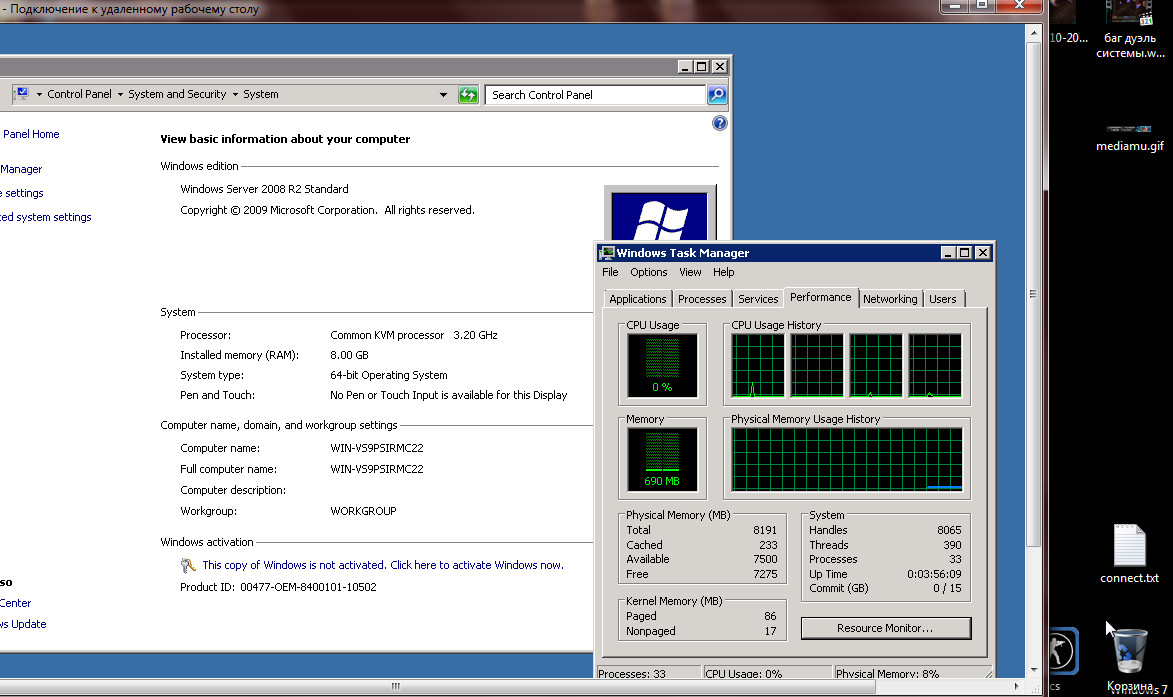Click the Memory 690 MB gauge

click(x=662, y=459)
